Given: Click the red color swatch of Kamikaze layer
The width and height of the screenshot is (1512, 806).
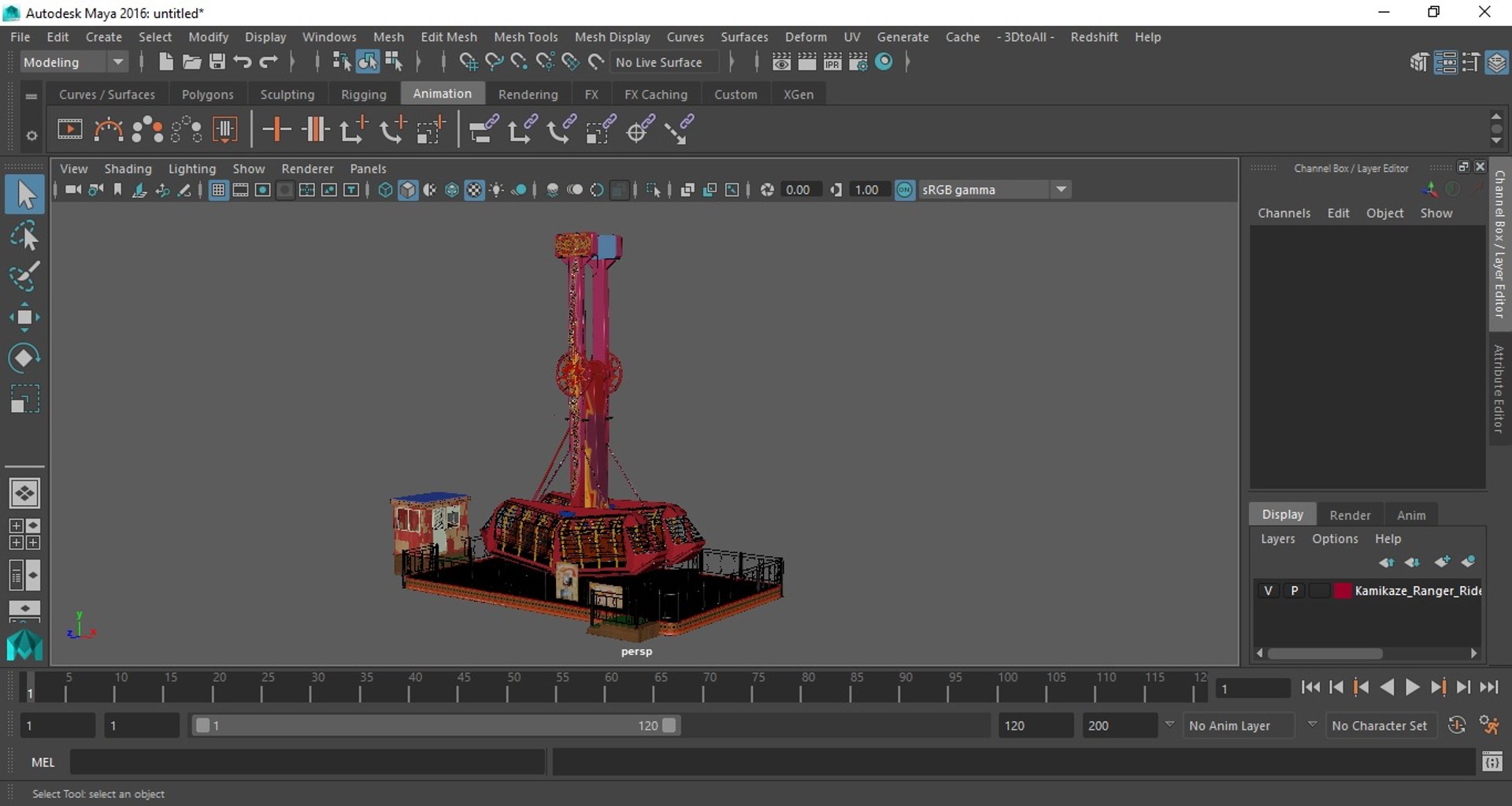Looking at the screenshot, I should (x=1343, y=590).
